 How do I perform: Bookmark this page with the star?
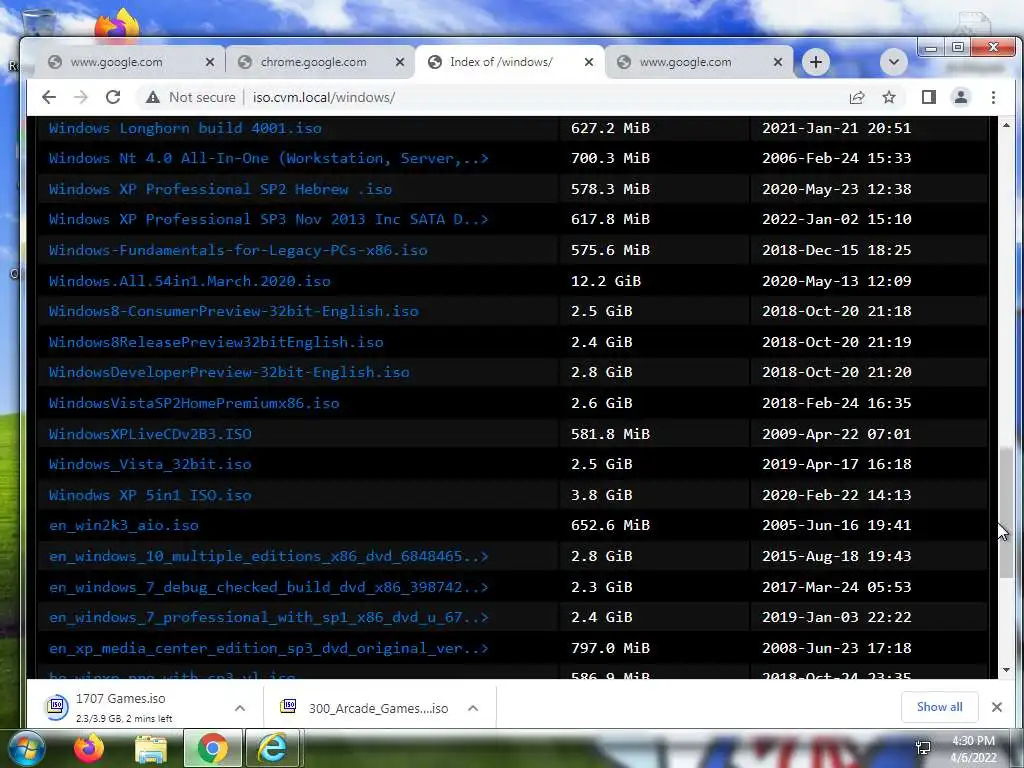click(889, 97)
